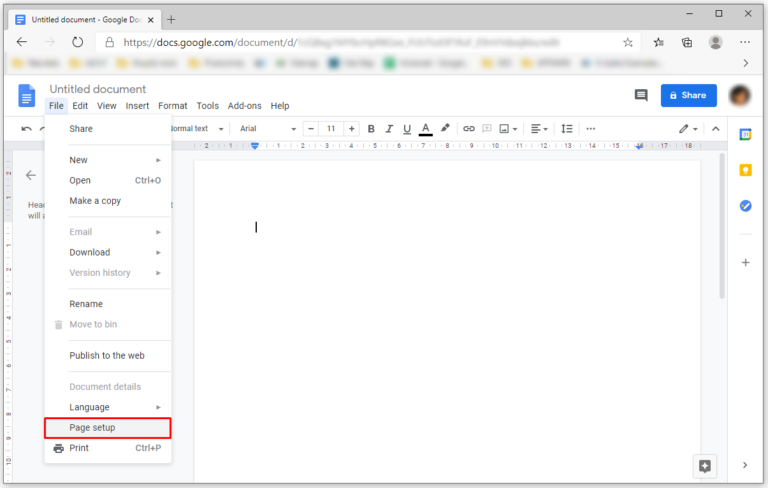This screenshot has height=488, width=768.
Task: Click the Untitled document title field
Action: click(97, 89)
